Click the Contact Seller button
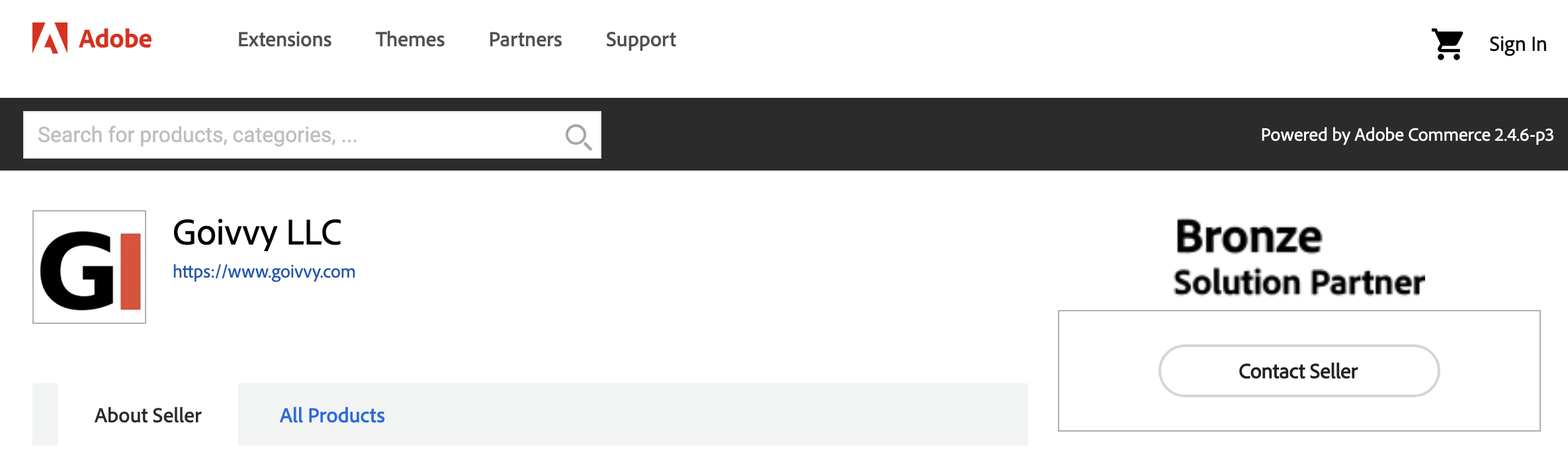 pyautogui.click(x=1299, y=371)
